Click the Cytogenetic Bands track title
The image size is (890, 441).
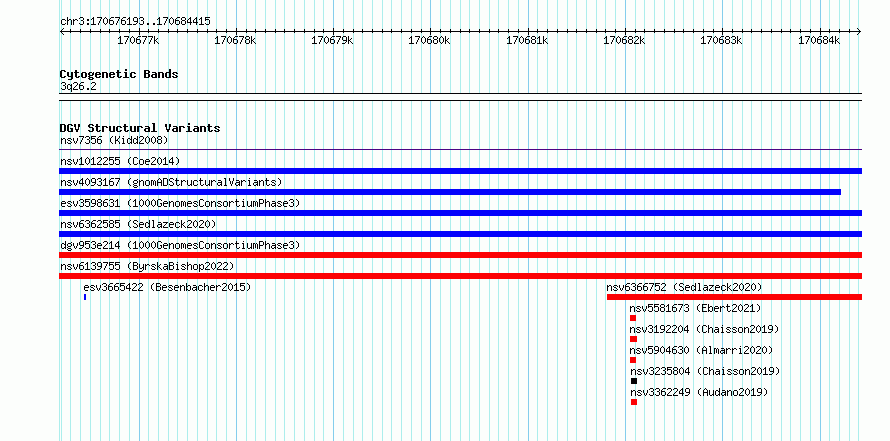pyautogui.click(x=119, y=74)
